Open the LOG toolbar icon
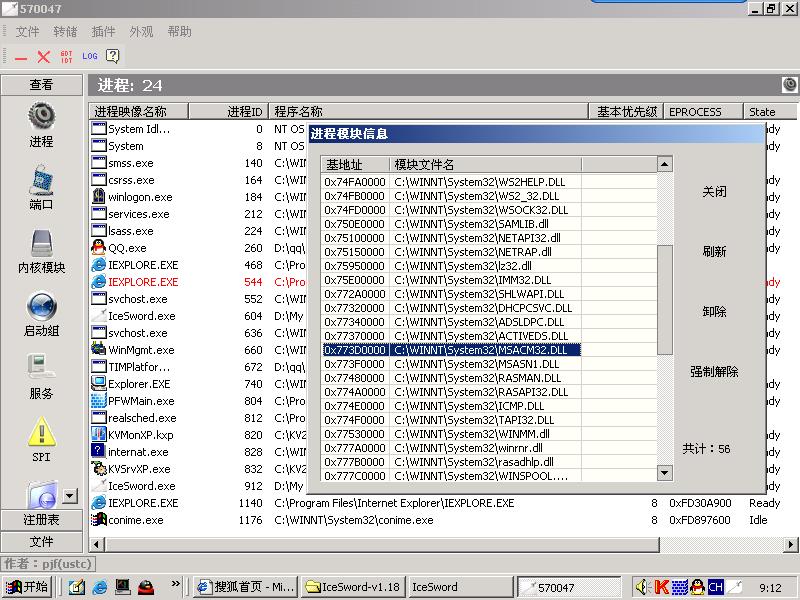 tap(90, 56)
